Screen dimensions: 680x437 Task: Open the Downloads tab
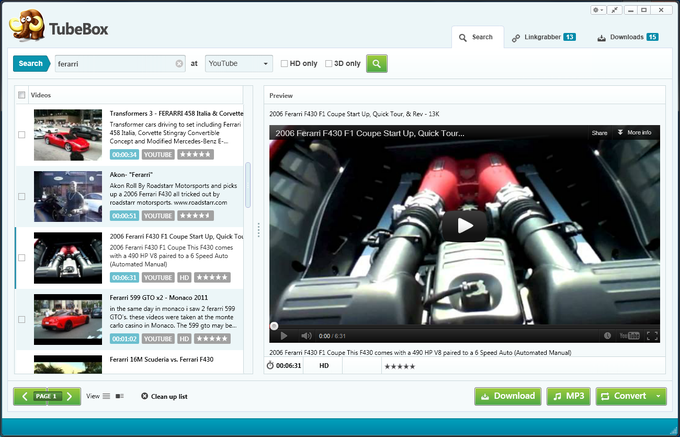628,37
